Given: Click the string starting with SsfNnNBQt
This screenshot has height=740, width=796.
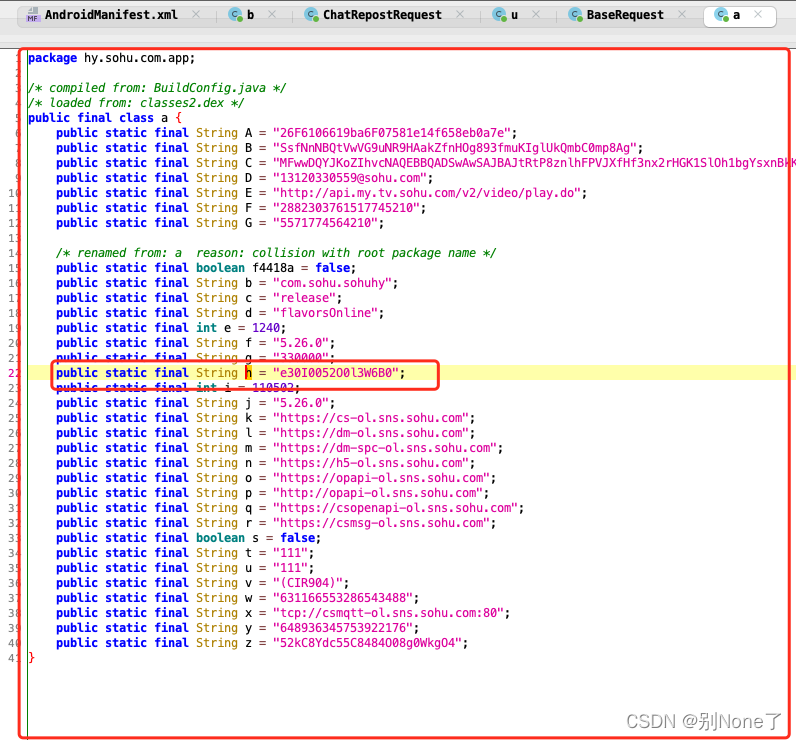Looking at the screenshot, I should tap(454, 148).
